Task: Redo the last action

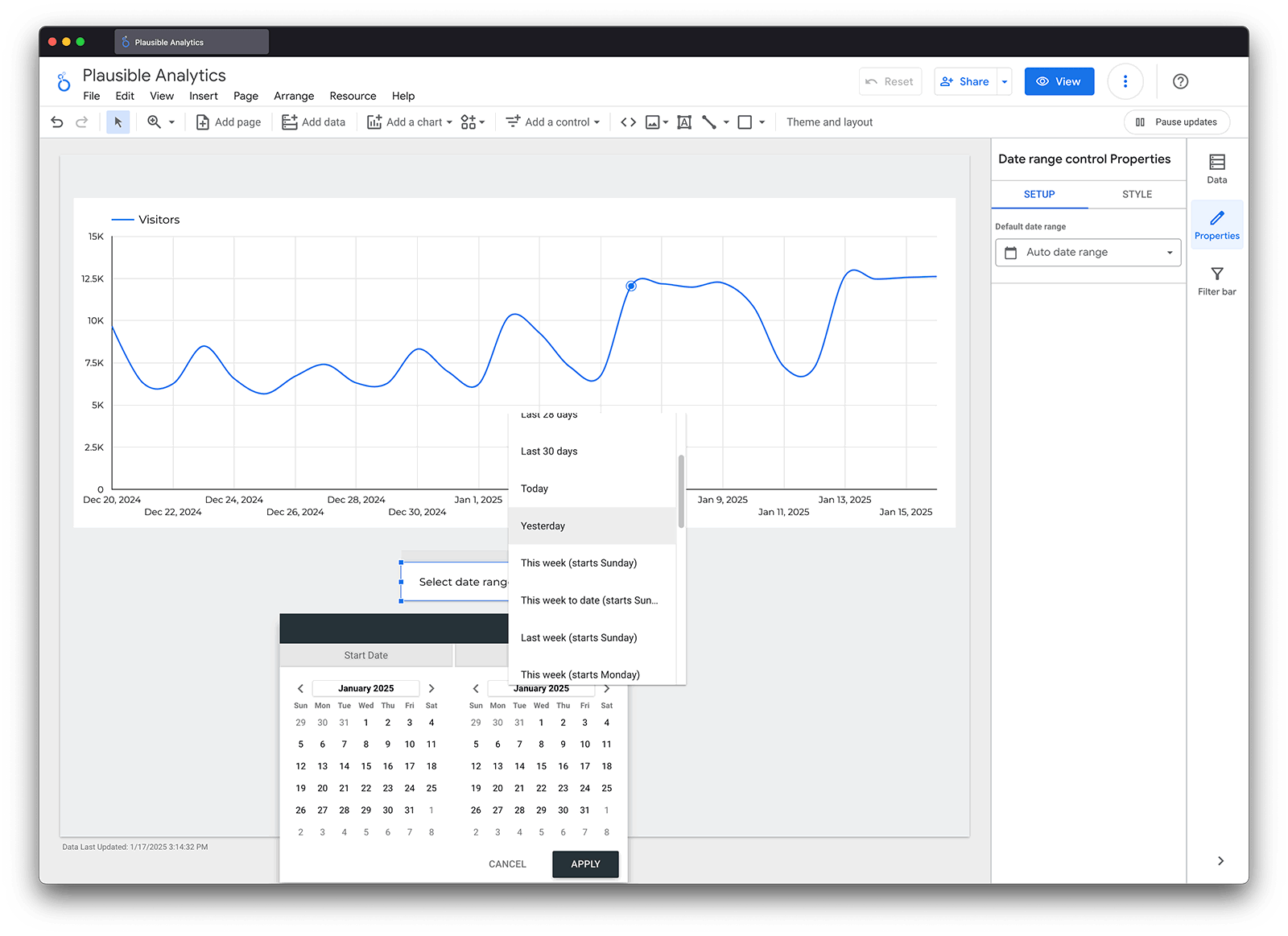Action: [80, 122]
